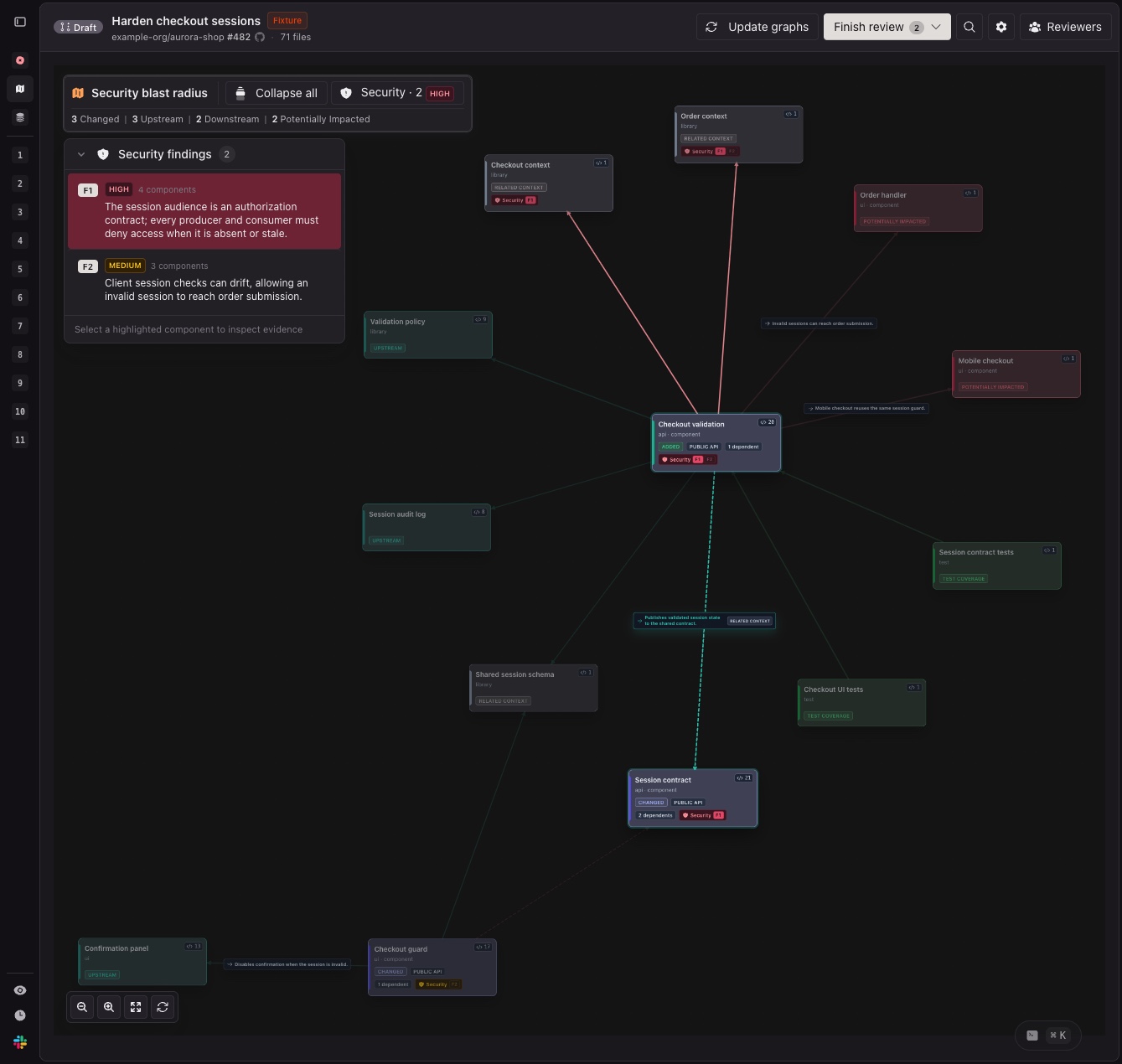
Task: Click code count badge on Validation policy
Action: pyautogui.click(x=480, y=319)
